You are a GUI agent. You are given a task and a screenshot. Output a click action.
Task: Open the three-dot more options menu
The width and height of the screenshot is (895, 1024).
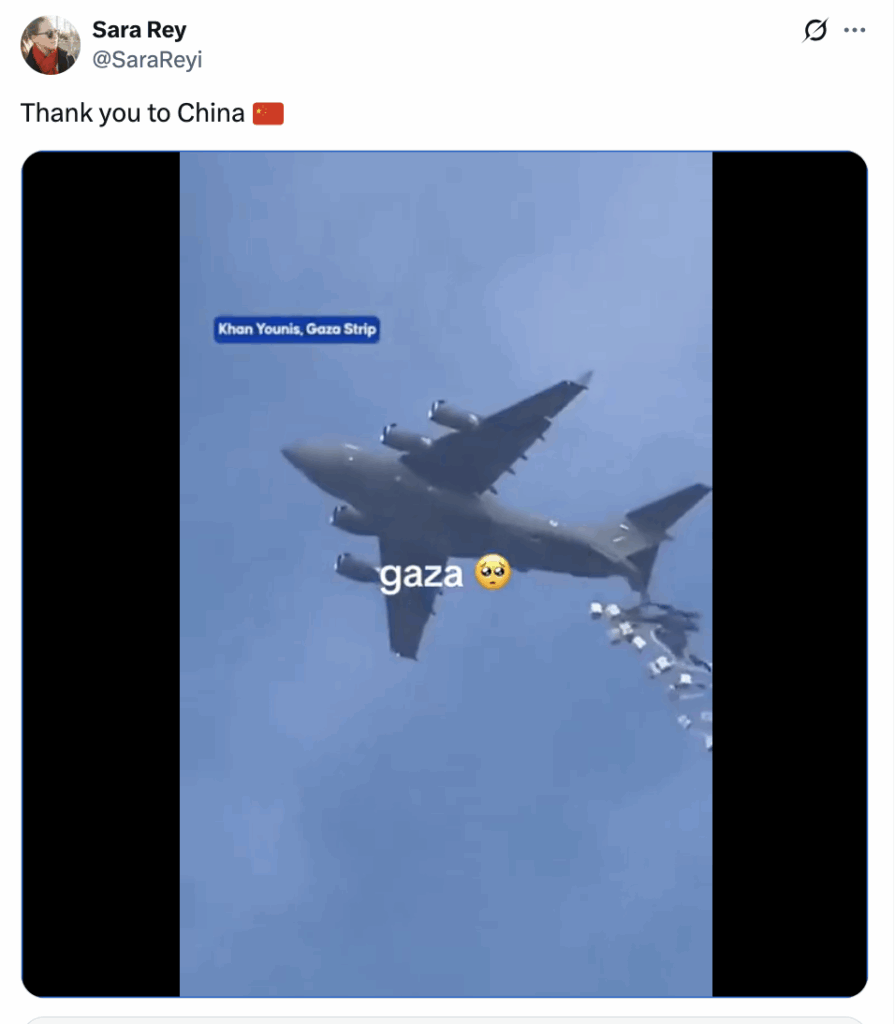click(x=854, y=30)
